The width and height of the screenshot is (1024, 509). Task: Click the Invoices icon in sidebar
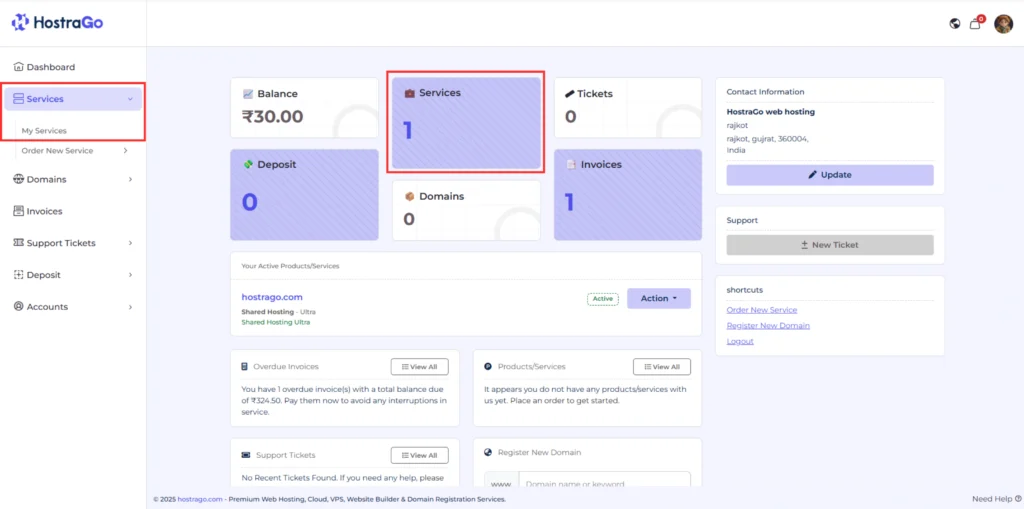pos(18,211)
